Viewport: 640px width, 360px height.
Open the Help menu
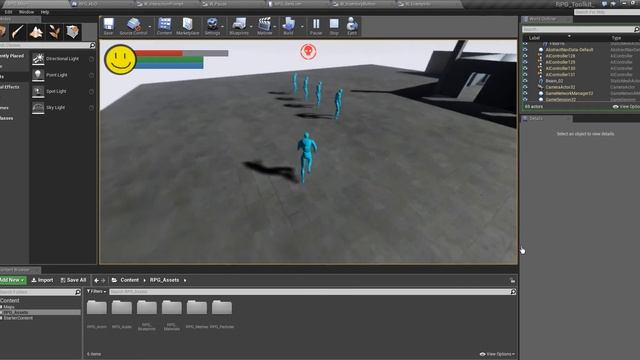(x=45, y=12)
